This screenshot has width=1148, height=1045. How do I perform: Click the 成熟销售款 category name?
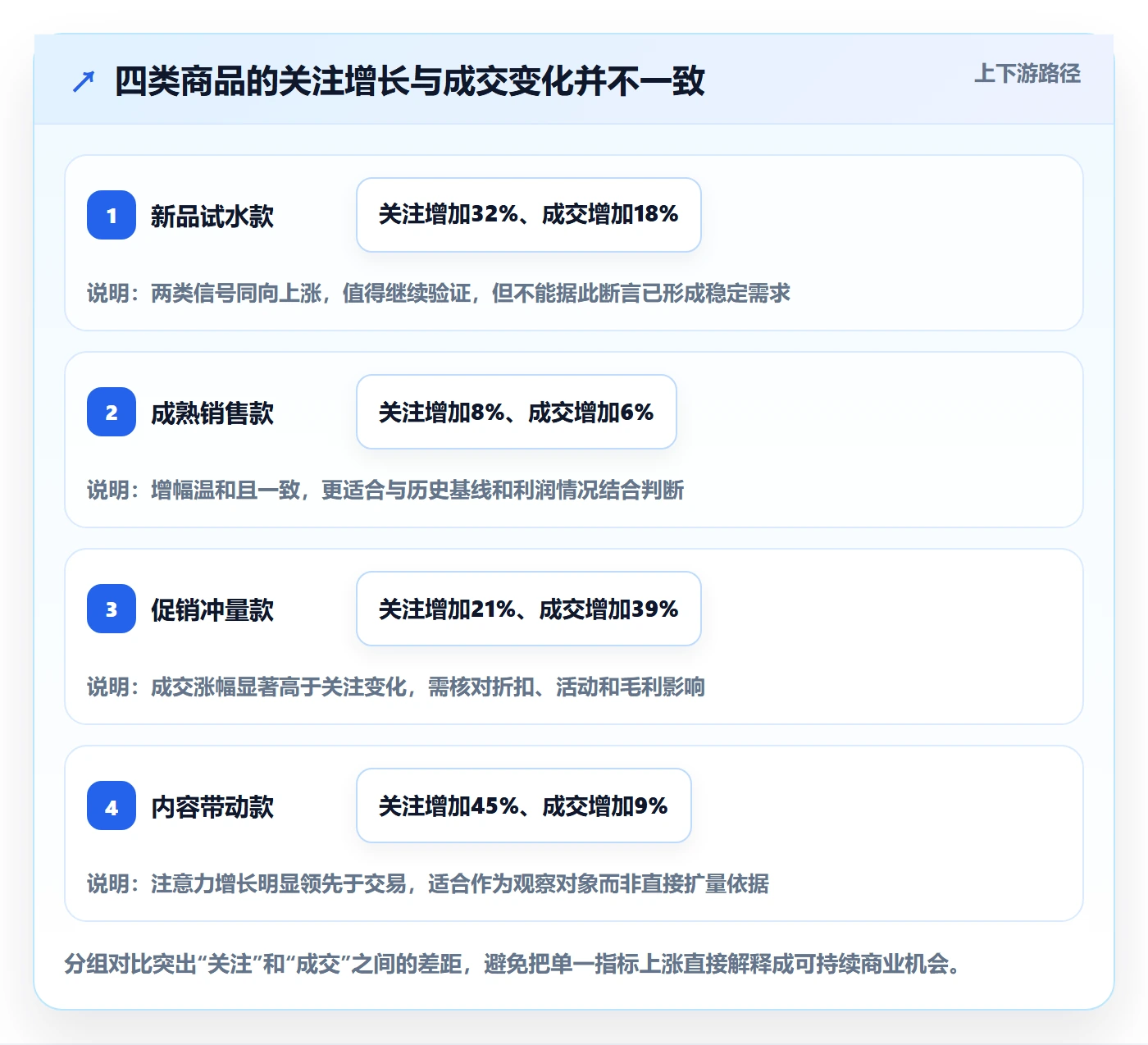click(212, 413)
